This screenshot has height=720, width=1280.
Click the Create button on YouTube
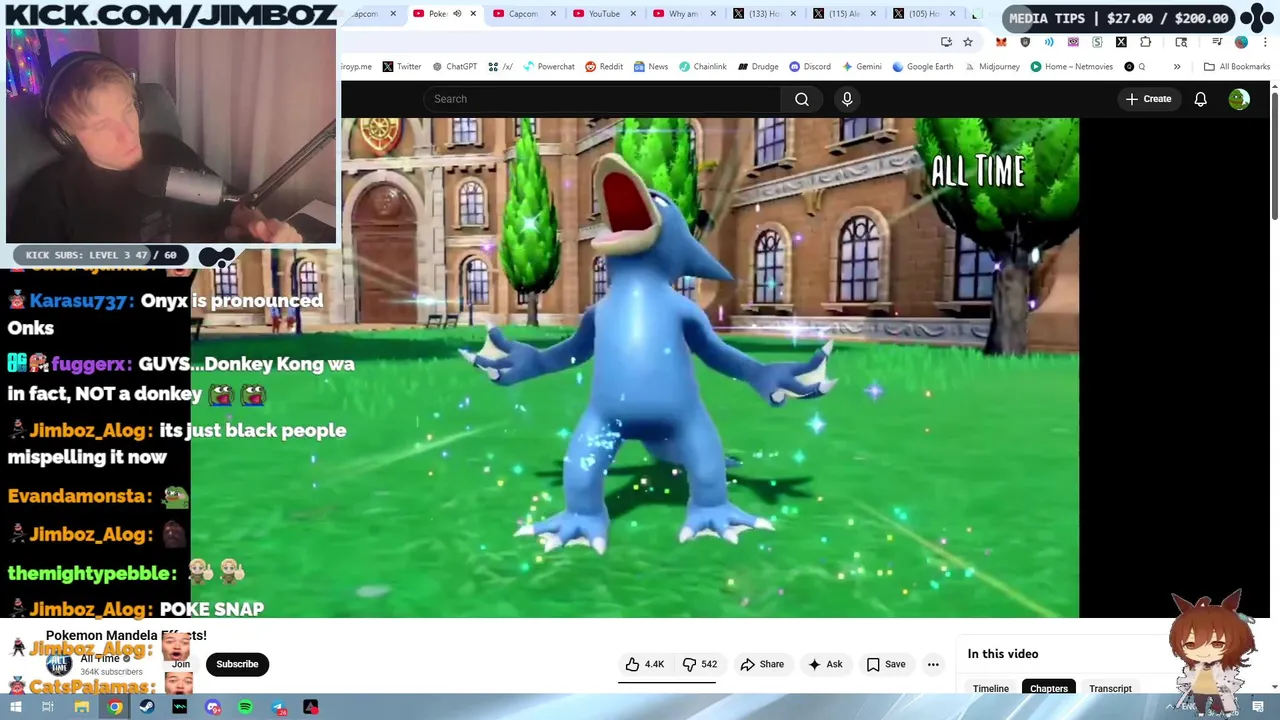click(x=1148, y=99)
